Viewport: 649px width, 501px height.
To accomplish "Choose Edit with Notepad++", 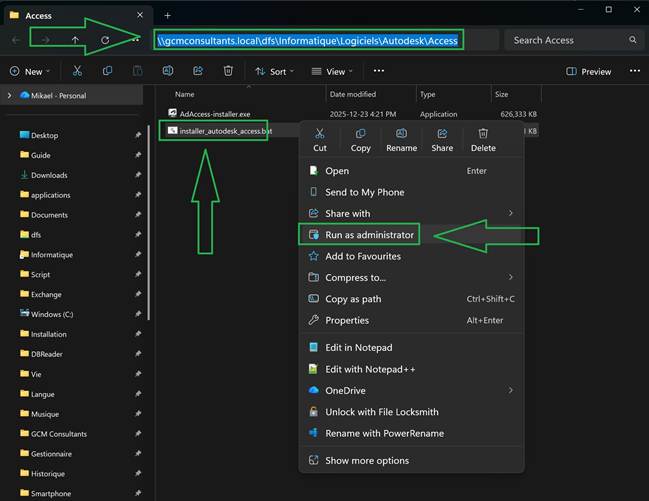I will pyautogui.click(x=412, y=369).
